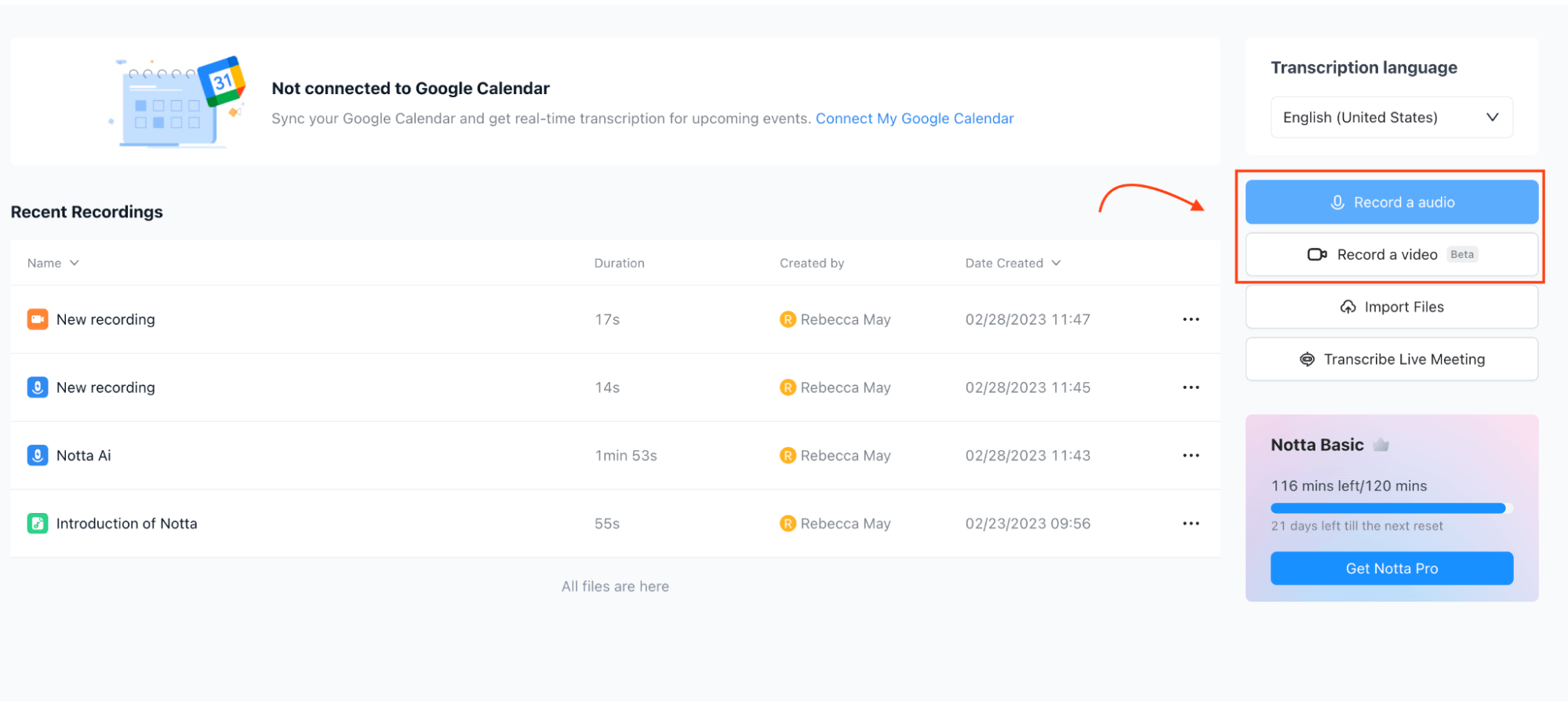
Task: Sort recordings by Name column
Action: [53, 263]
